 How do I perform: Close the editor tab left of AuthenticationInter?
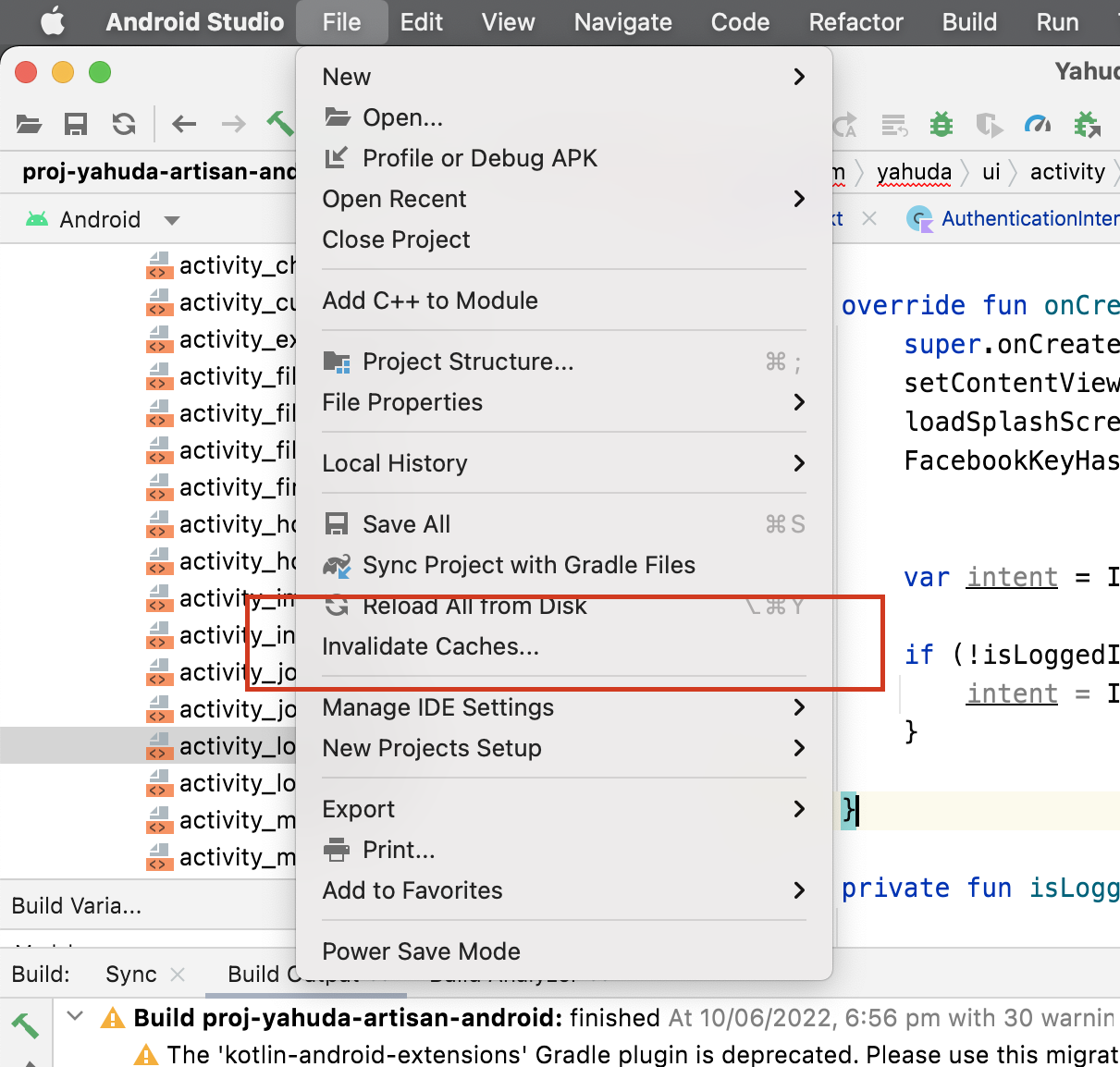[x=869, y=218]
